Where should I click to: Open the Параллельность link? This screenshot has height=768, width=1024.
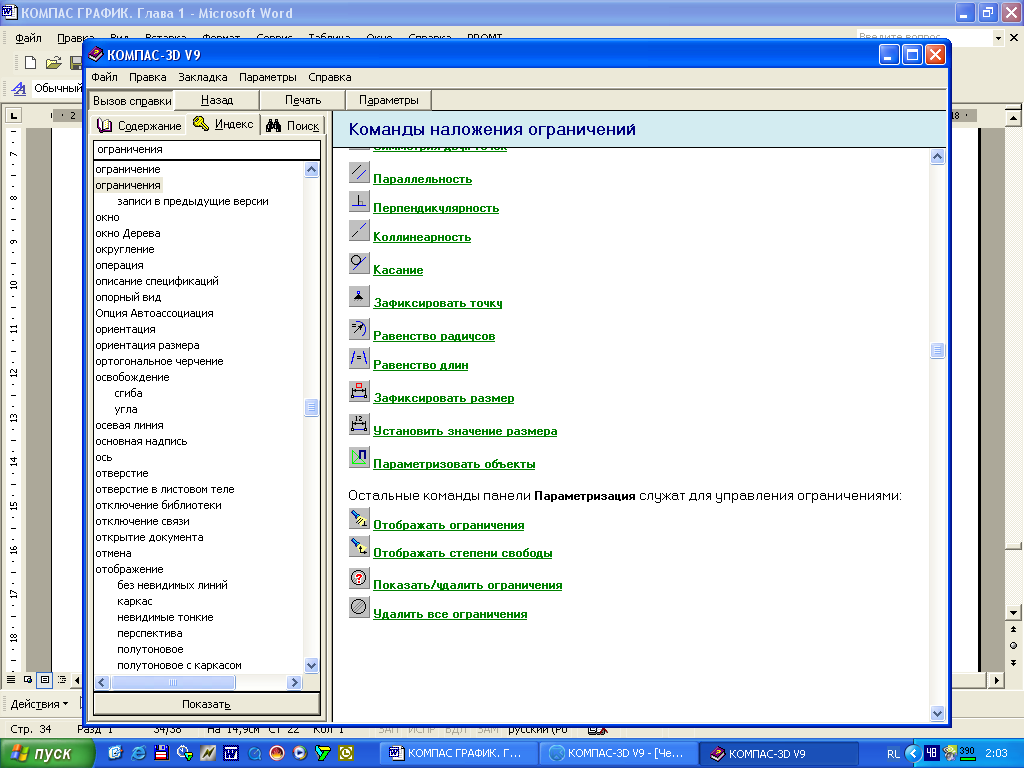pos(423,179)
